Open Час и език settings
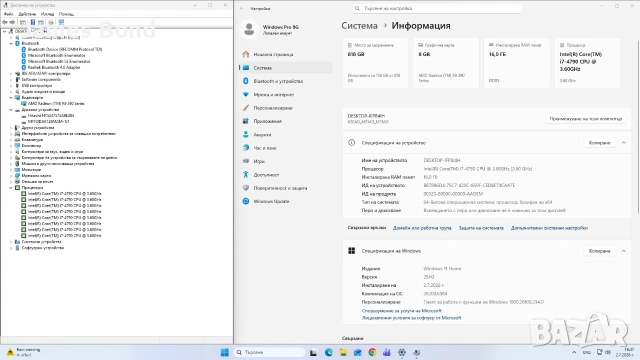The height and width of the screenshot is (360, 640). [x=286, y=148]
